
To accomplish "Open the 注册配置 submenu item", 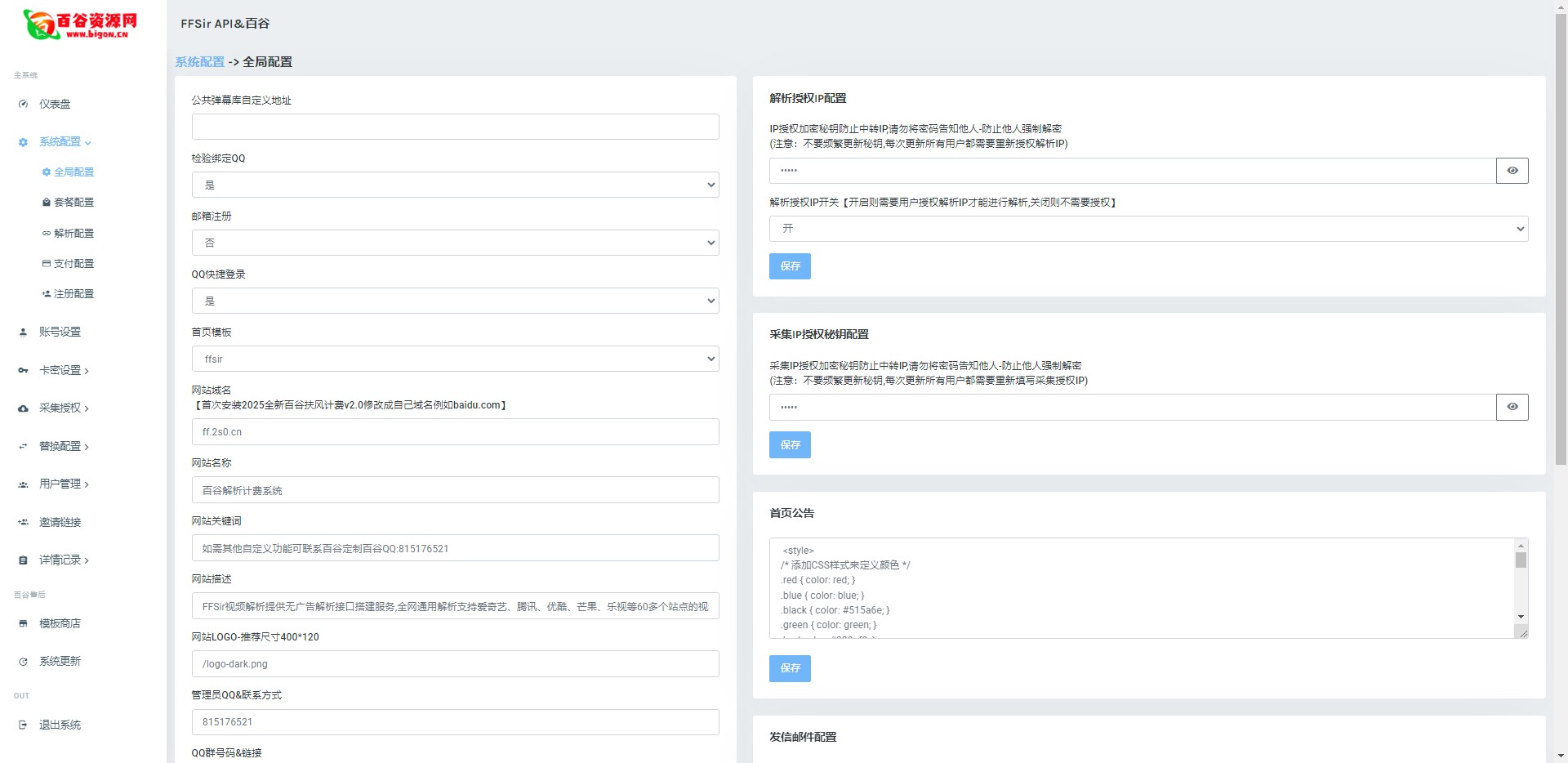I will click(73, 294).
